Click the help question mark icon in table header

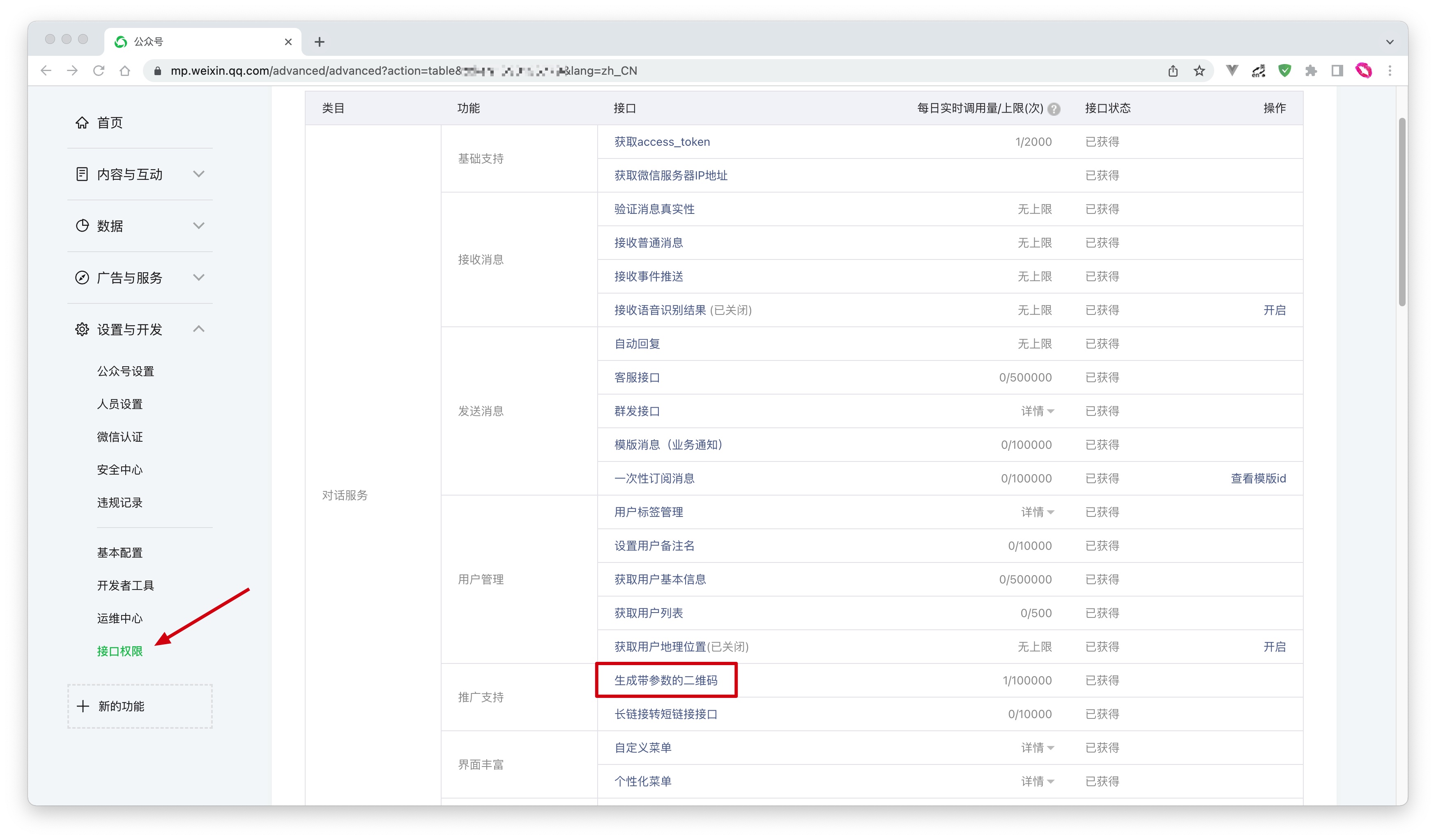[x=1054, y=109]
